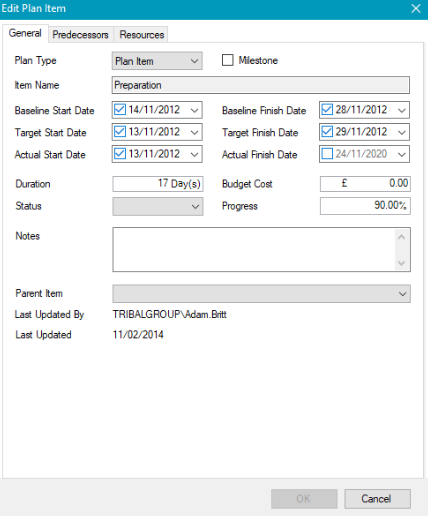Close the Edit Plan Item dialog
Image resolution: width=428 pixels, height=516 pixels.
pos(416,9)
